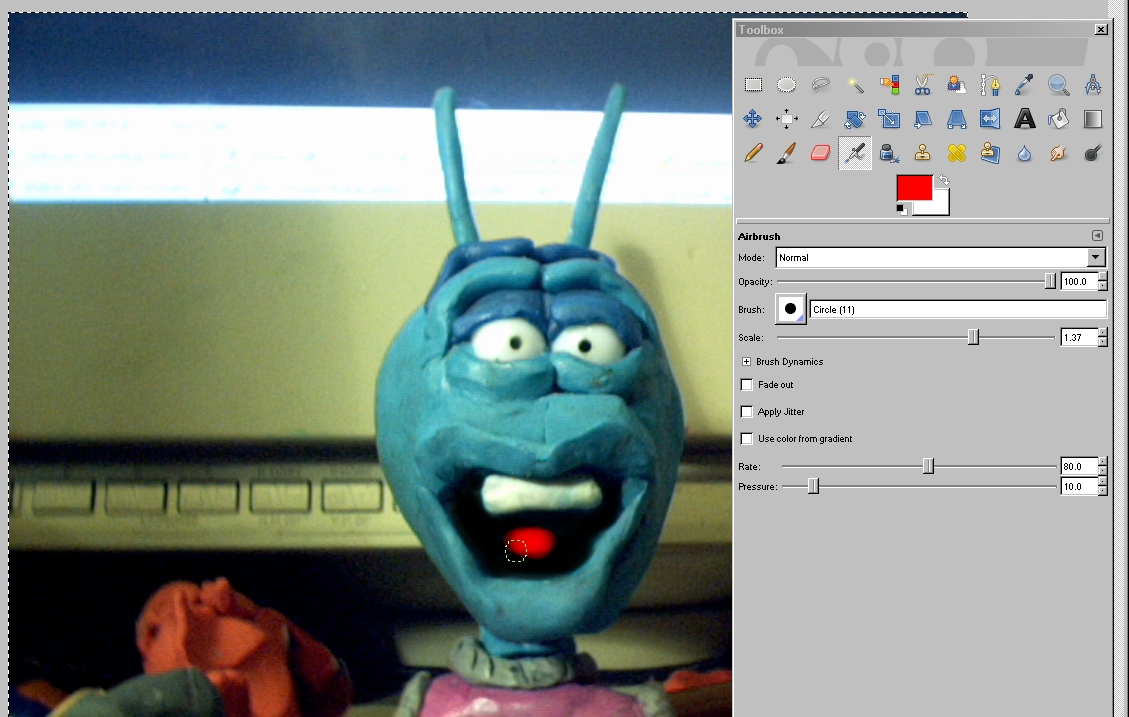Activate the Move tool
Viewport: 1129px width, 717px height.
click(753, 120)
